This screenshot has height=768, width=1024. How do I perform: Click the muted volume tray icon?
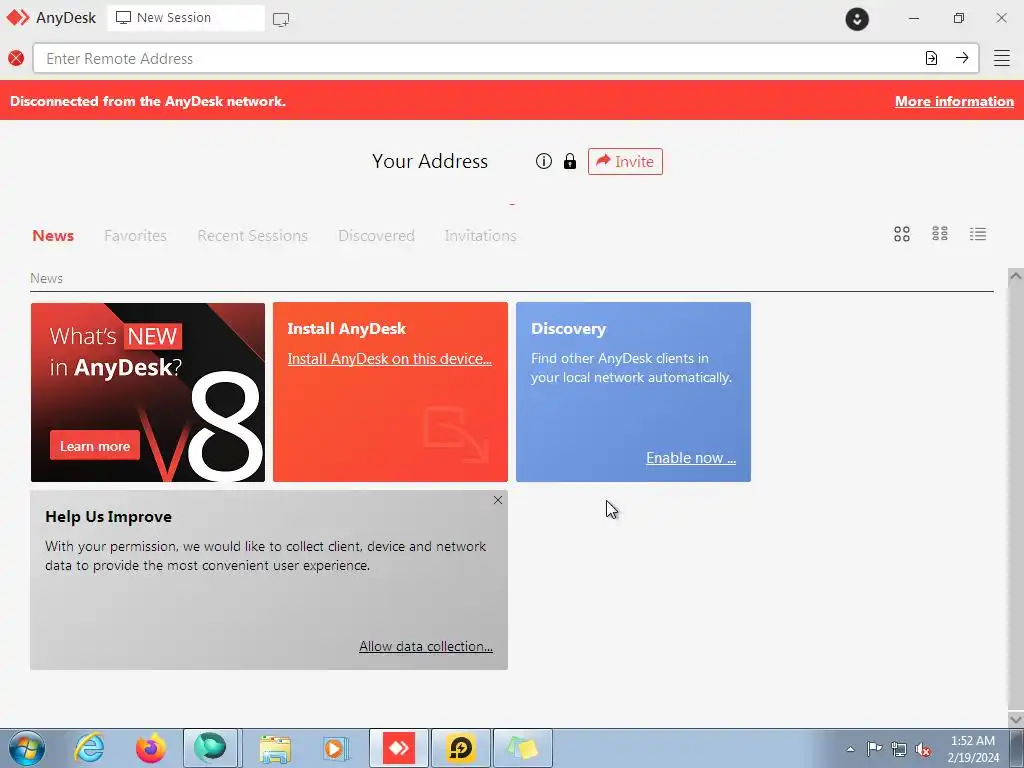point(923,749)
